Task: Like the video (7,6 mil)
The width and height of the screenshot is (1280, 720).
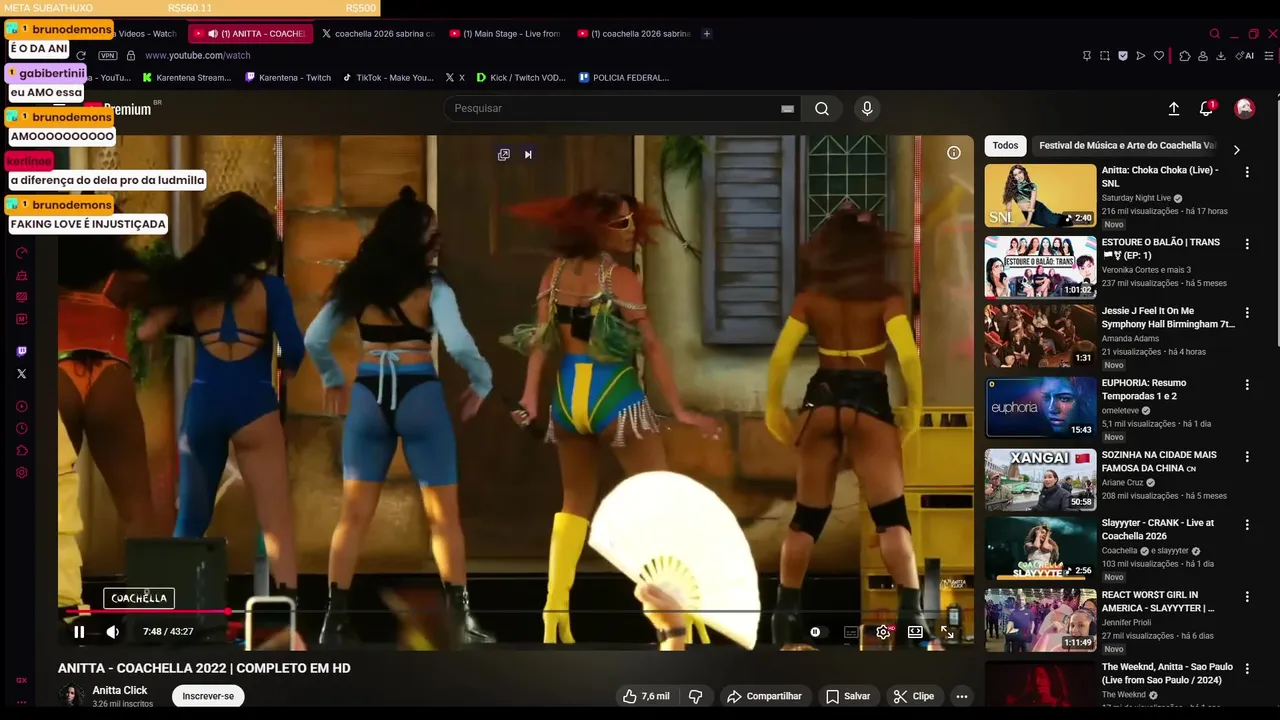Action: tap(646, 696)
